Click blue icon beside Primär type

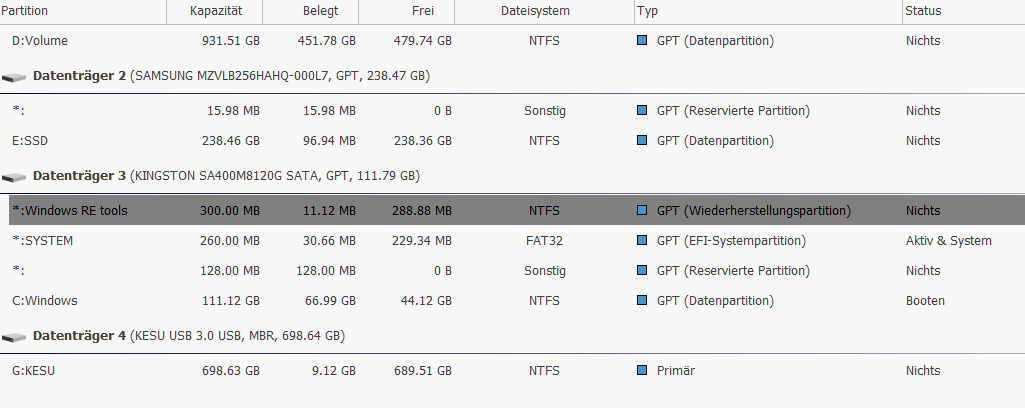tap(642, 370)
